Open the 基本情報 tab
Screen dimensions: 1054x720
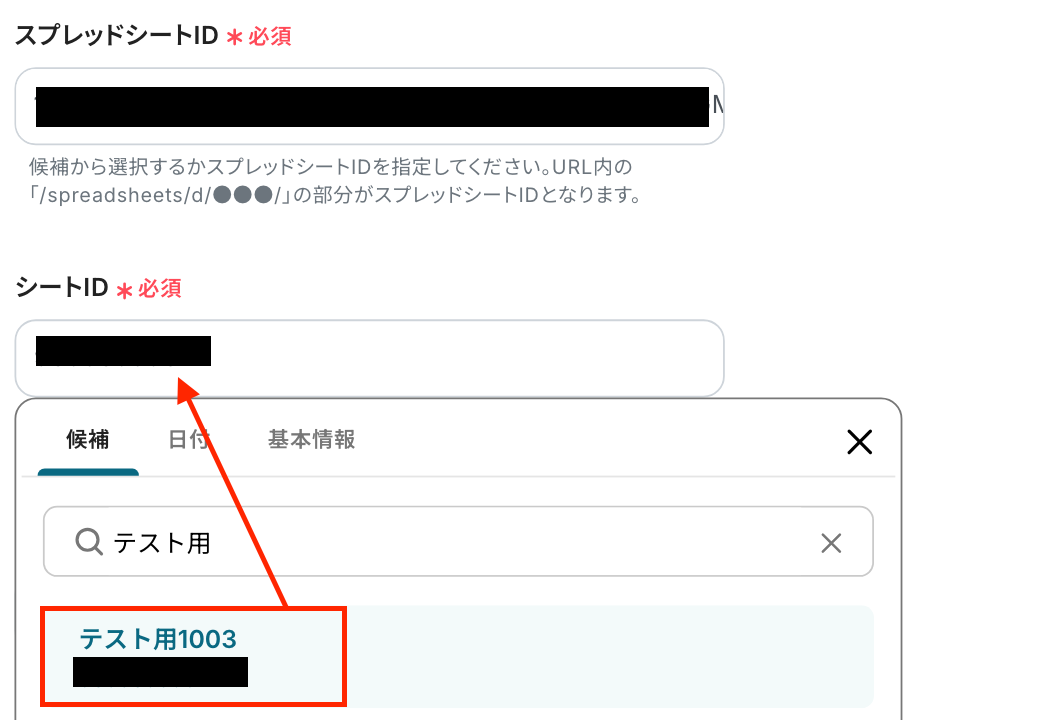[x=311, y=439]
